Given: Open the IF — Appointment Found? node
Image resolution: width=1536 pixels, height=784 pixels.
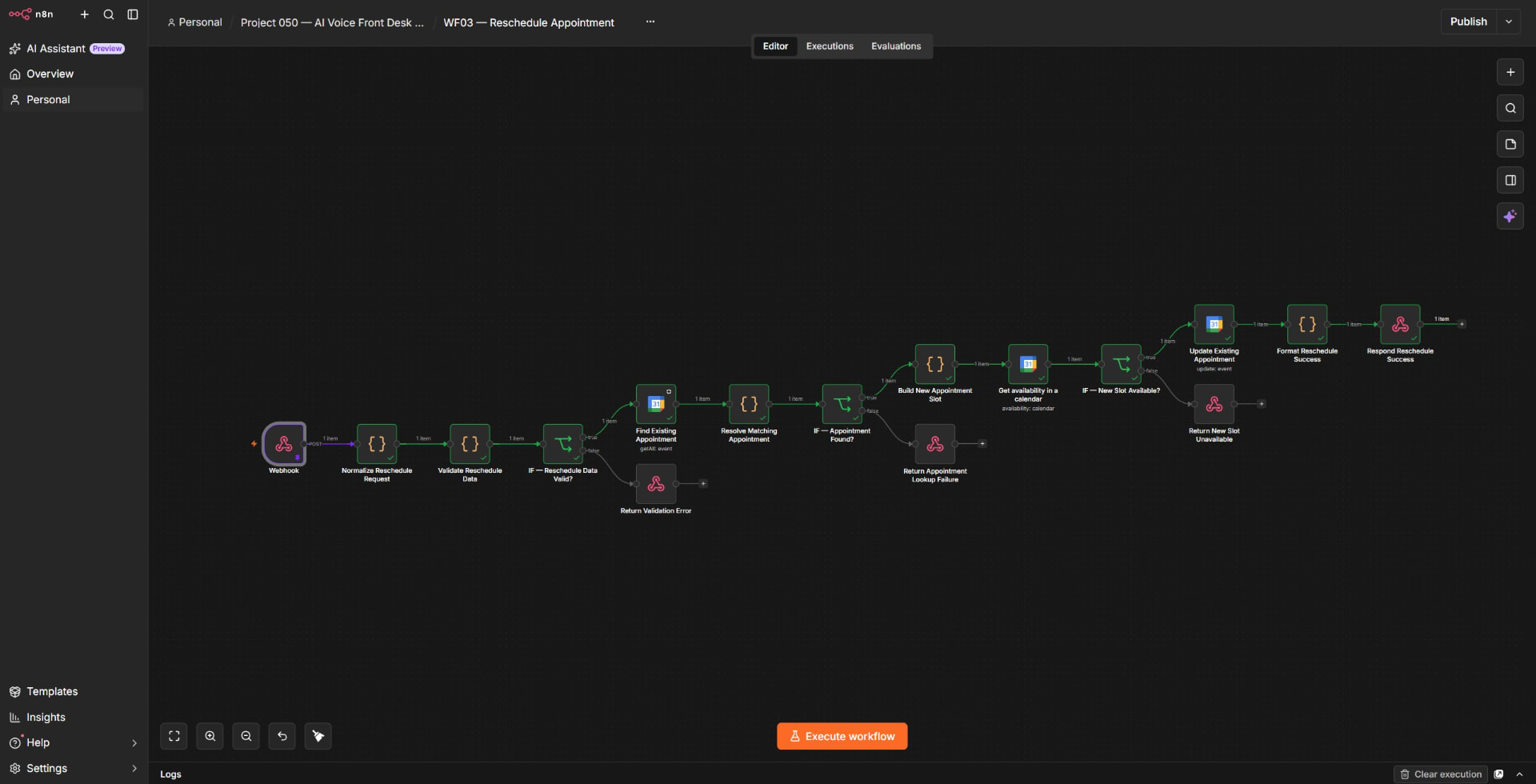Looking at the screenshot, I should tap(842, 404).
